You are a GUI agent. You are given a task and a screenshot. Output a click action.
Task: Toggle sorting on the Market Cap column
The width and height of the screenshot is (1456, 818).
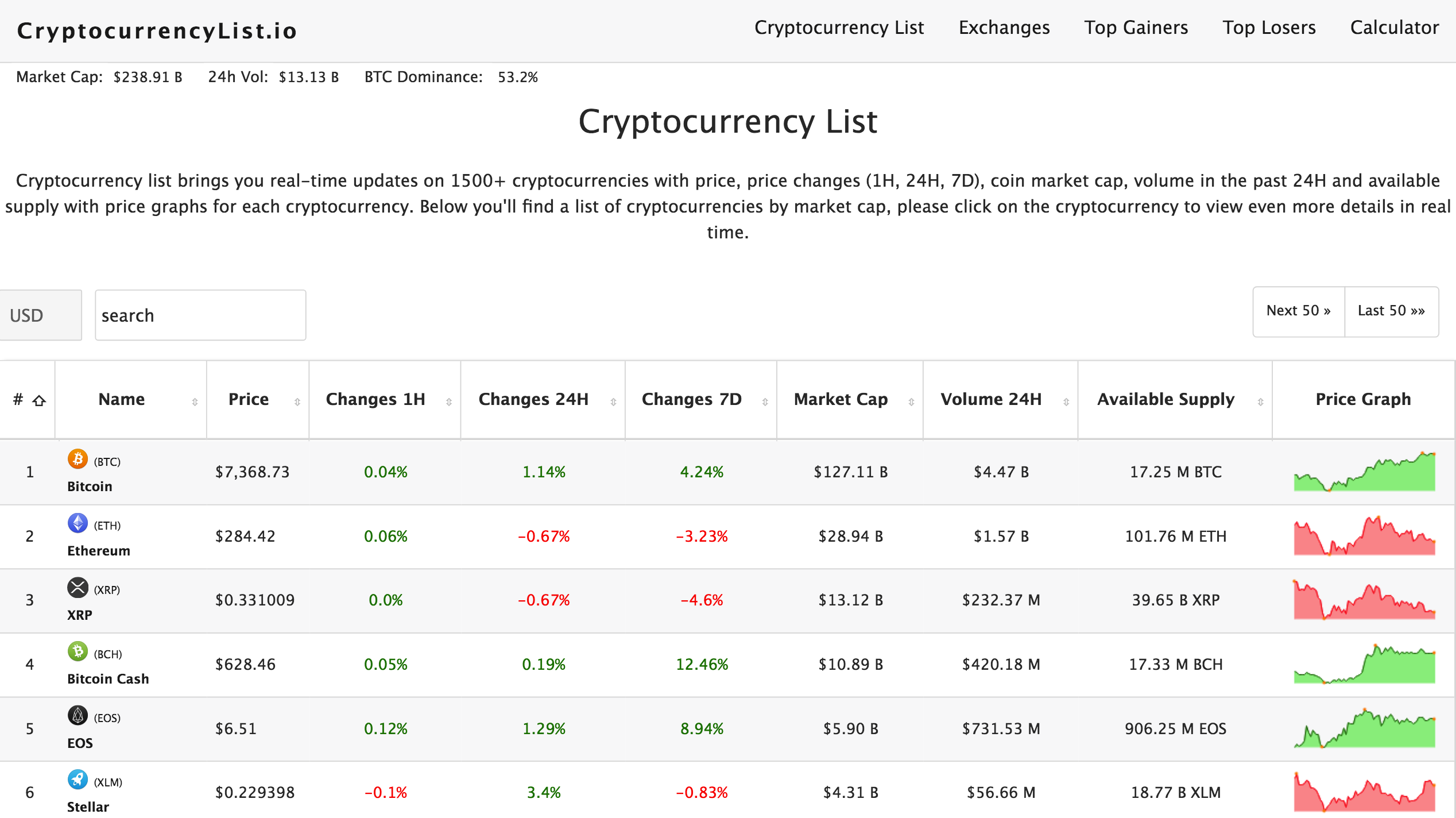pyautogui.click(x=911, y=402)
